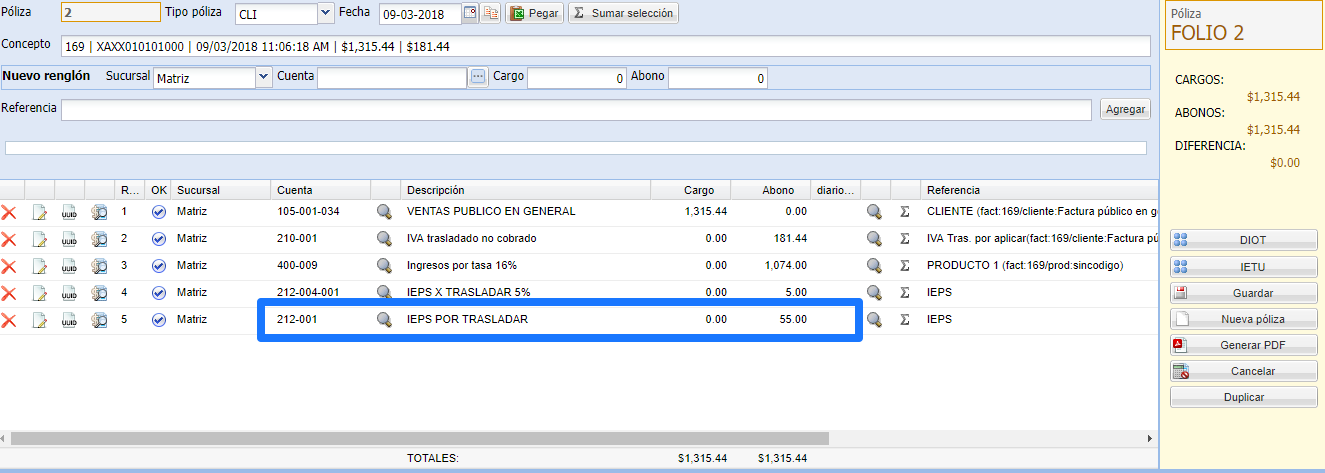Image resolution: width=1325 pixels, height=473 pixels.
Task: Open the calendar picker next to Fecha
Action: pos(471,14)
